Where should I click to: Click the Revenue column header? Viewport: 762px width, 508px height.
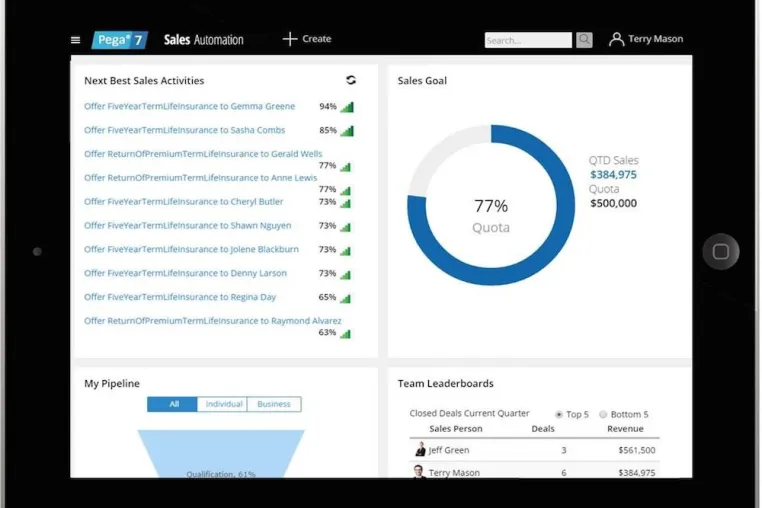[625, 429]
